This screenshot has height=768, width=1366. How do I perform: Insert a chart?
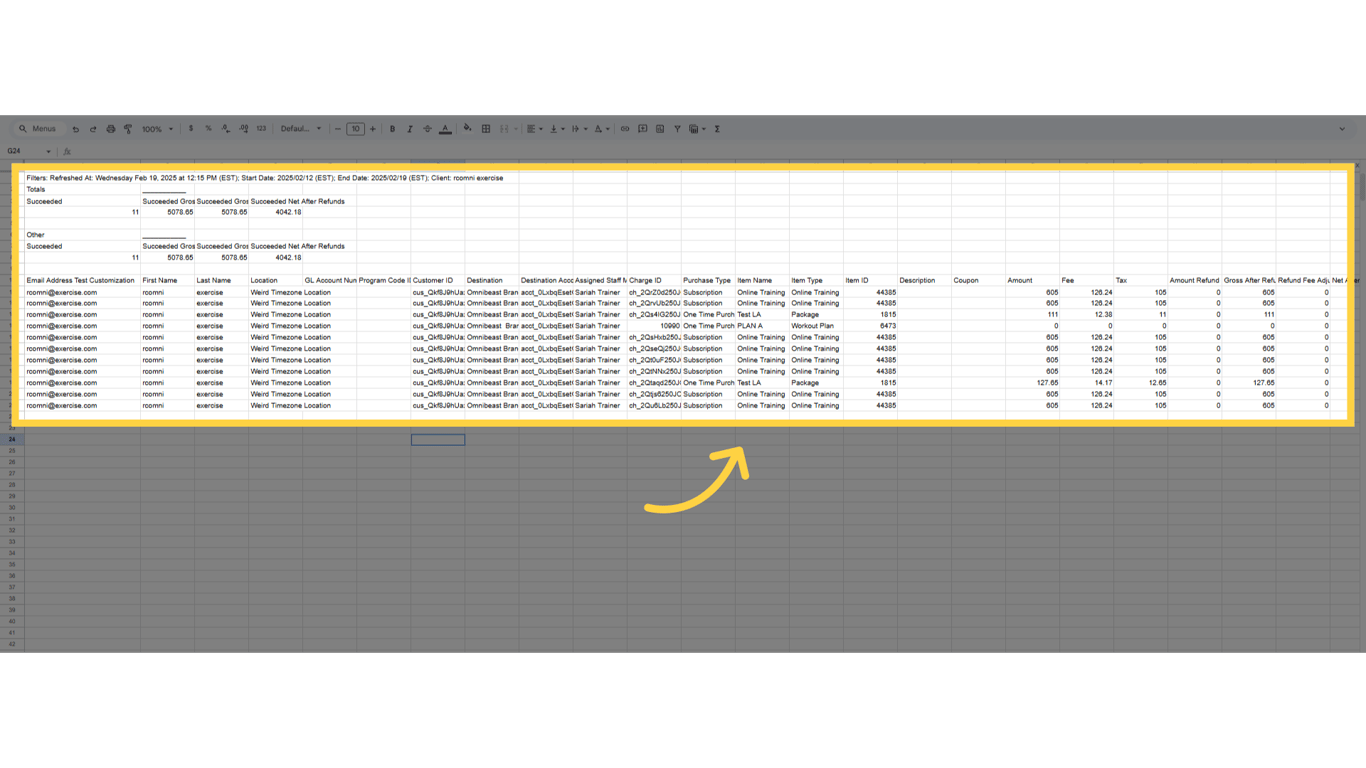[x=659, y=128]
